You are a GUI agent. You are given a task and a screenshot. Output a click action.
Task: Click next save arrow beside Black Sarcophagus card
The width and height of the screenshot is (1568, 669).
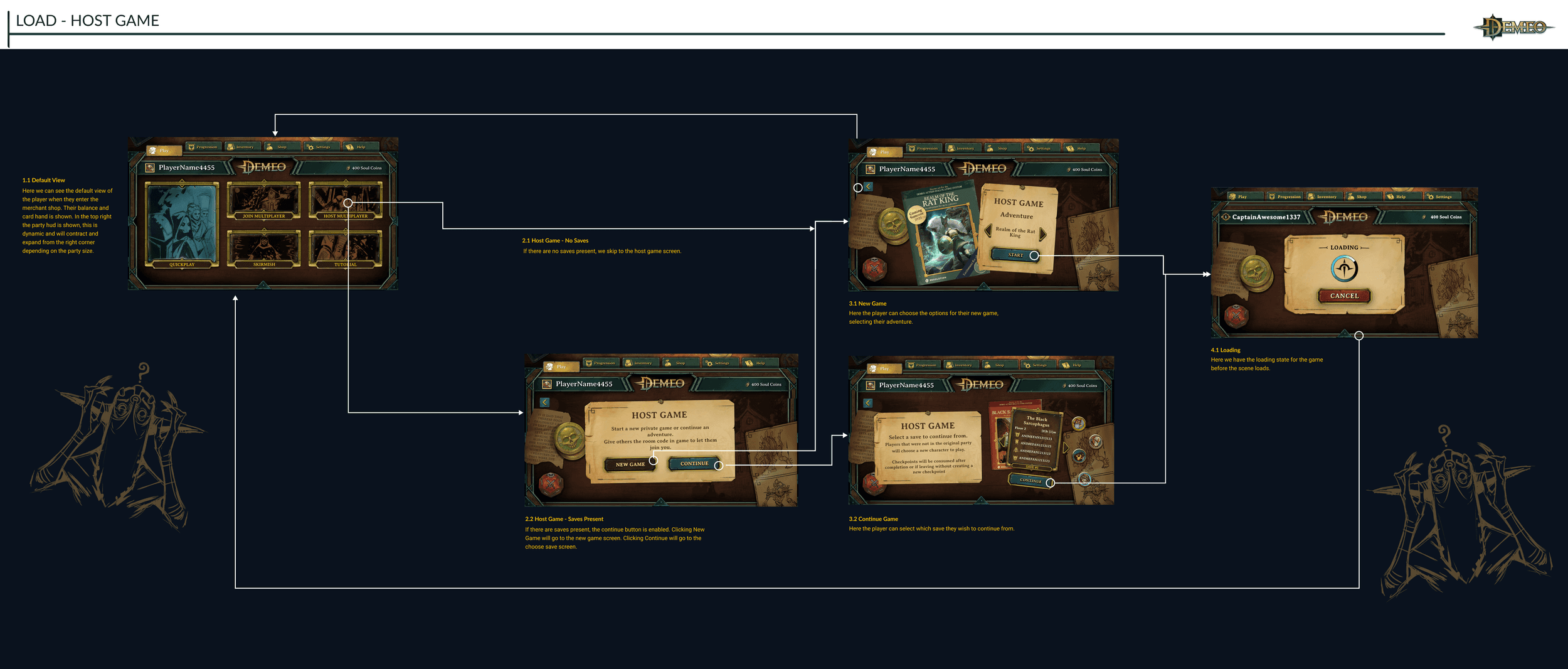click(x=1066, y=448)
